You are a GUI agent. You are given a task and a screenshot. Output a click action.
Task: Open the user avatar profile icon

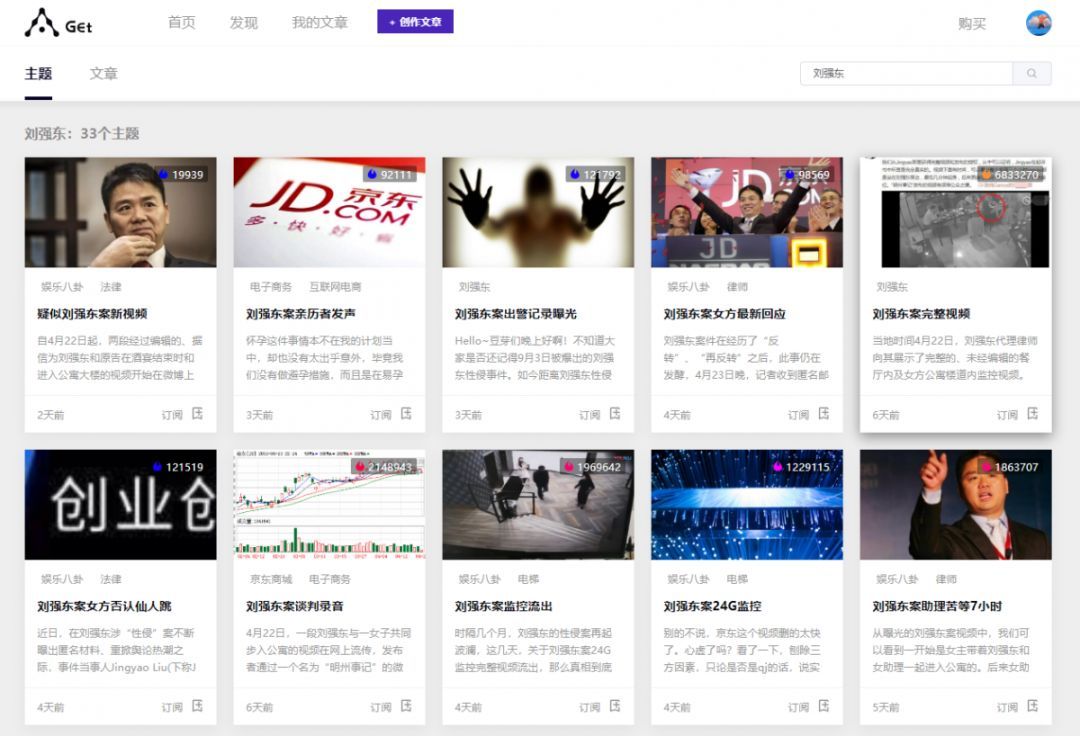1038,23
